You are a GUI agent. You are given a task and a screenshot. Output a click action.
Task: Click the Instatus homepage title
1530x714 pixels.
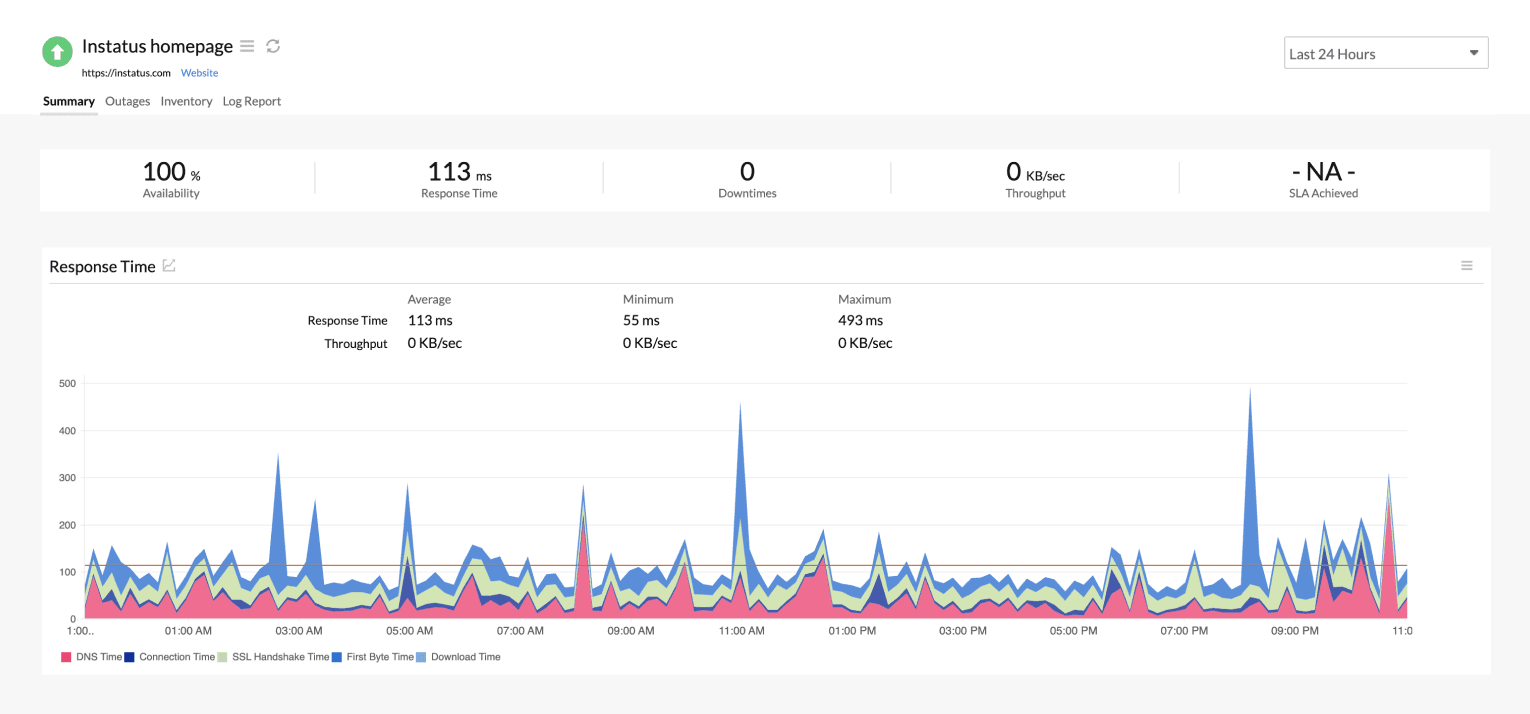157,46
